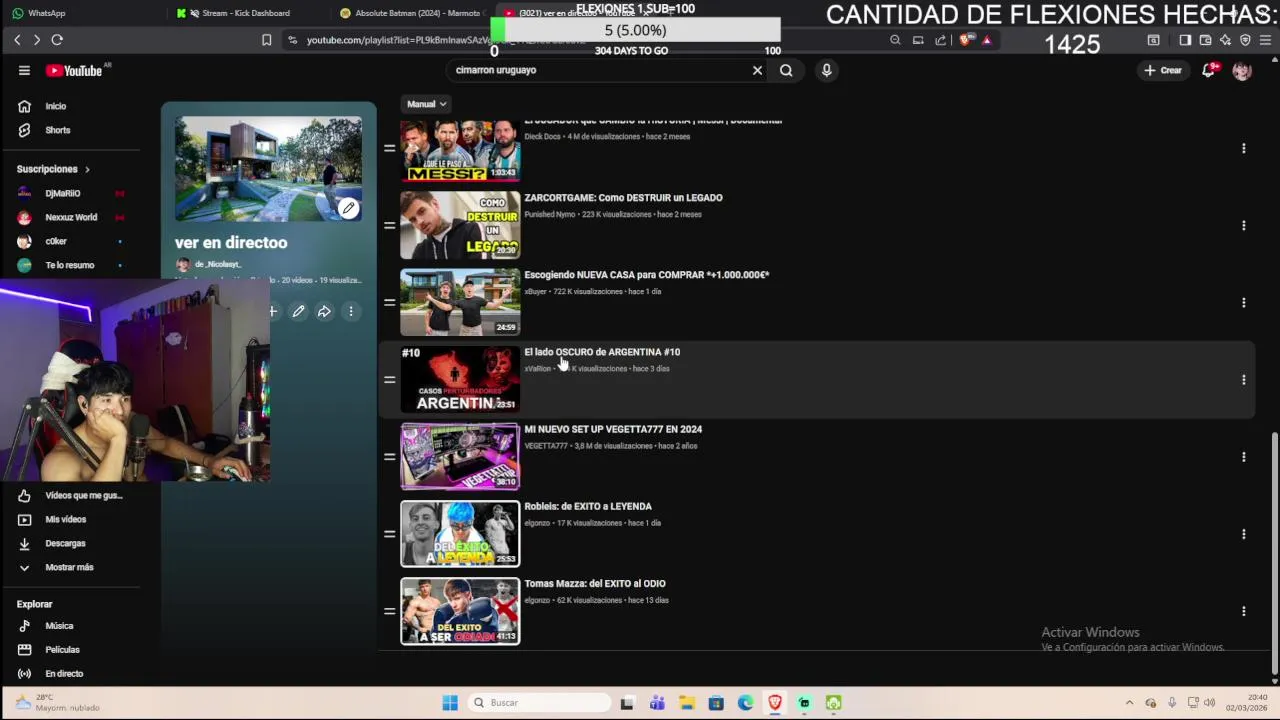The image size is (1280, 720).
Task: Open Mis vídeos in the sidebar
Action: 65,519
